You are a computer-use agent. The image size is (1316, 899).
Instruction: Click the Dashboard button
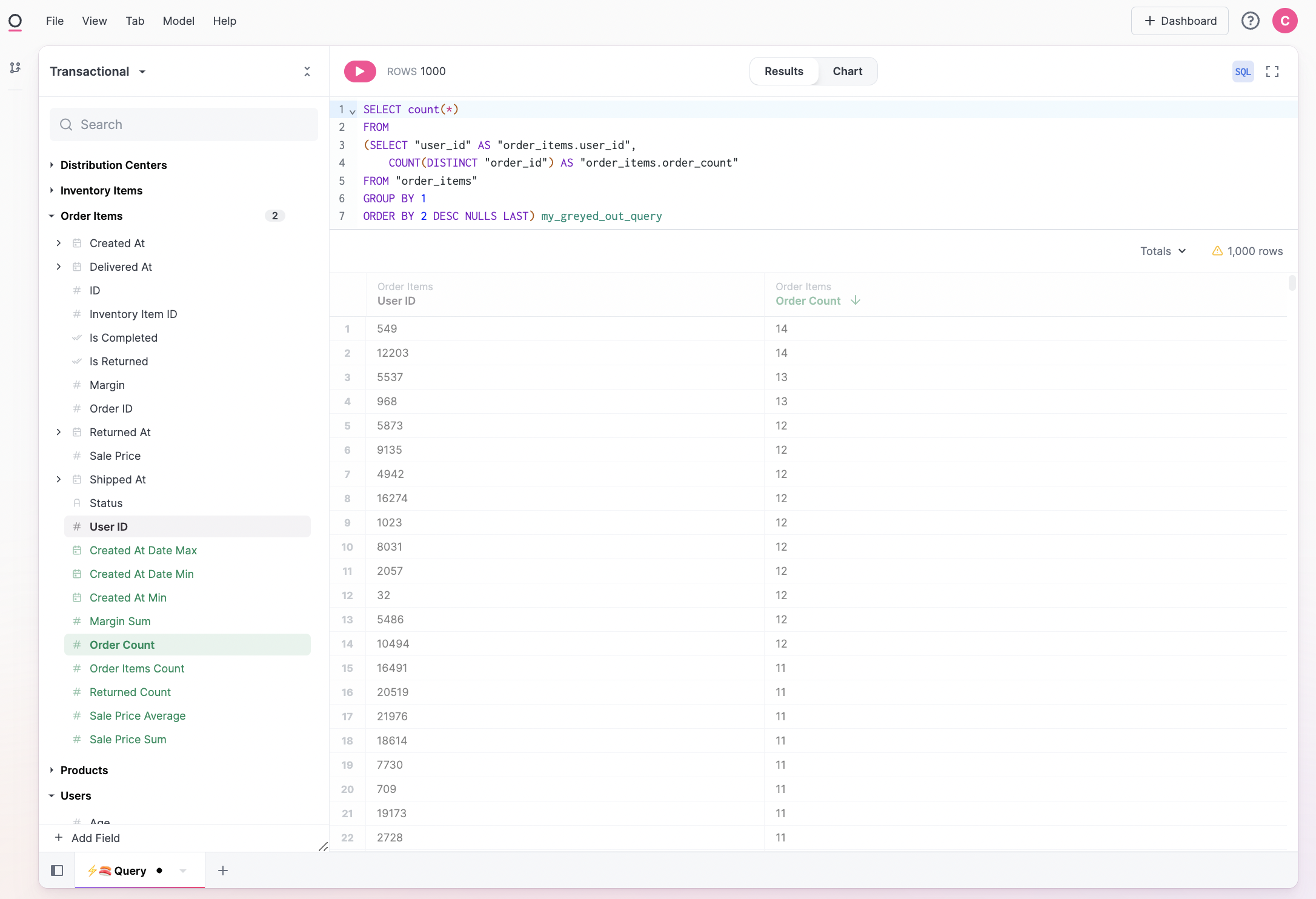coord(1180,21)
